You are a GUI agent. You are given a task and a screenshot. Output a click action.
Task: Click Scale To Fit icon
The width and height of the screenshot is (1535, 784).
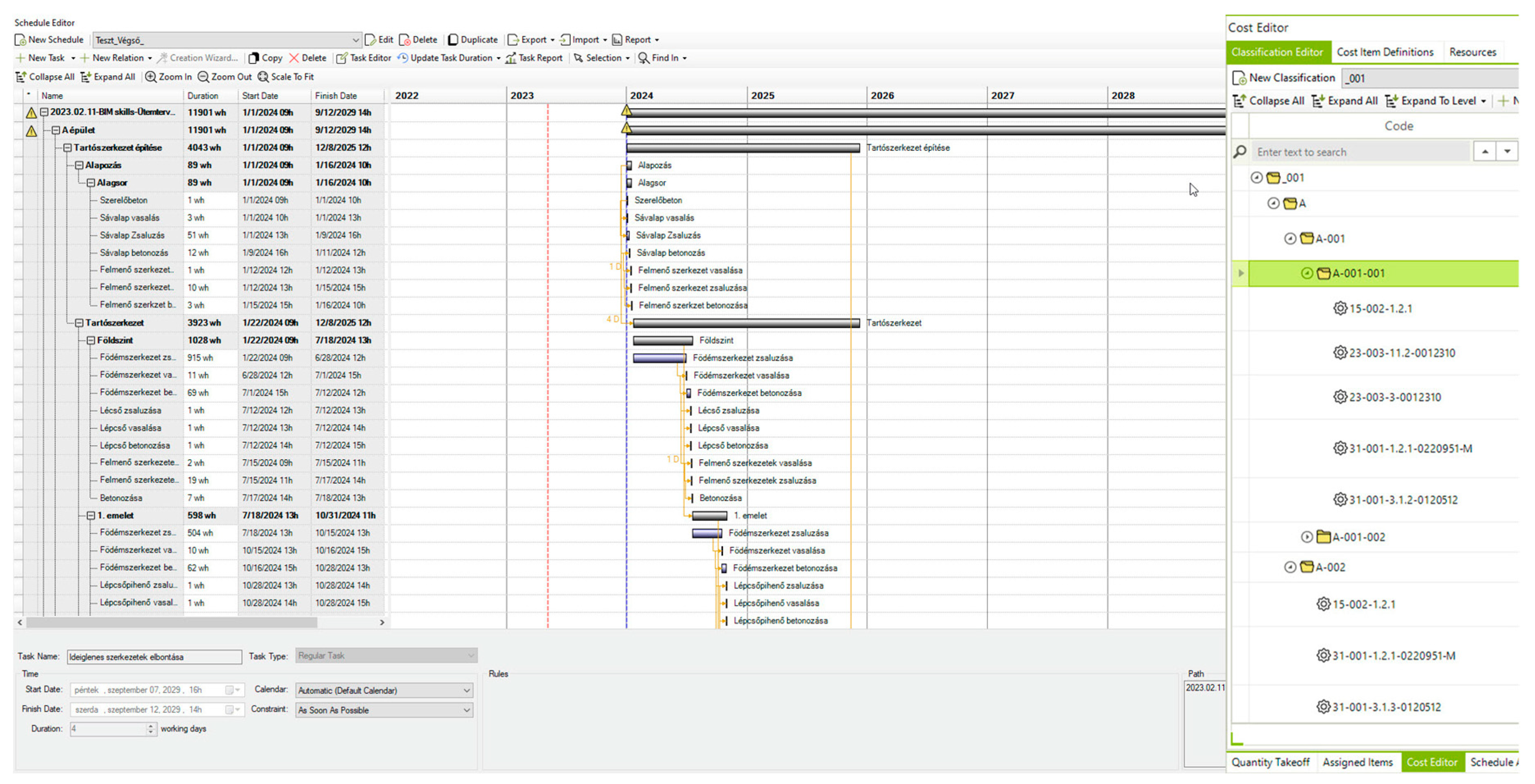[x=263, y=77]
